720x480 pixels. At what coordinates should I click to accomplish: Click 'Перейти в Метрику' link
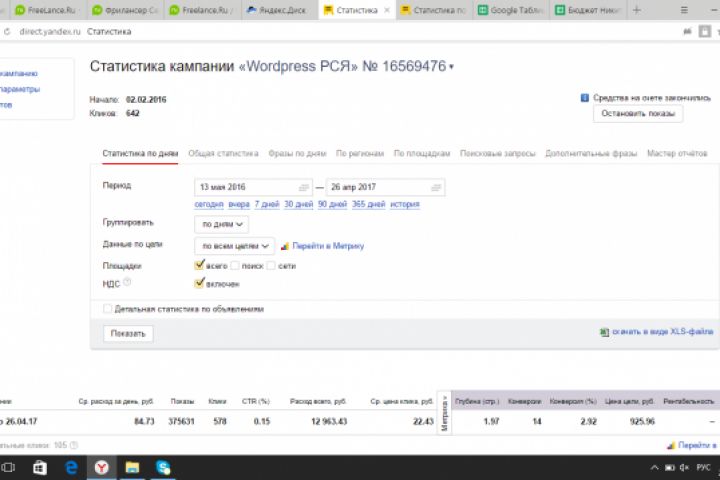(x=328, y=246)
